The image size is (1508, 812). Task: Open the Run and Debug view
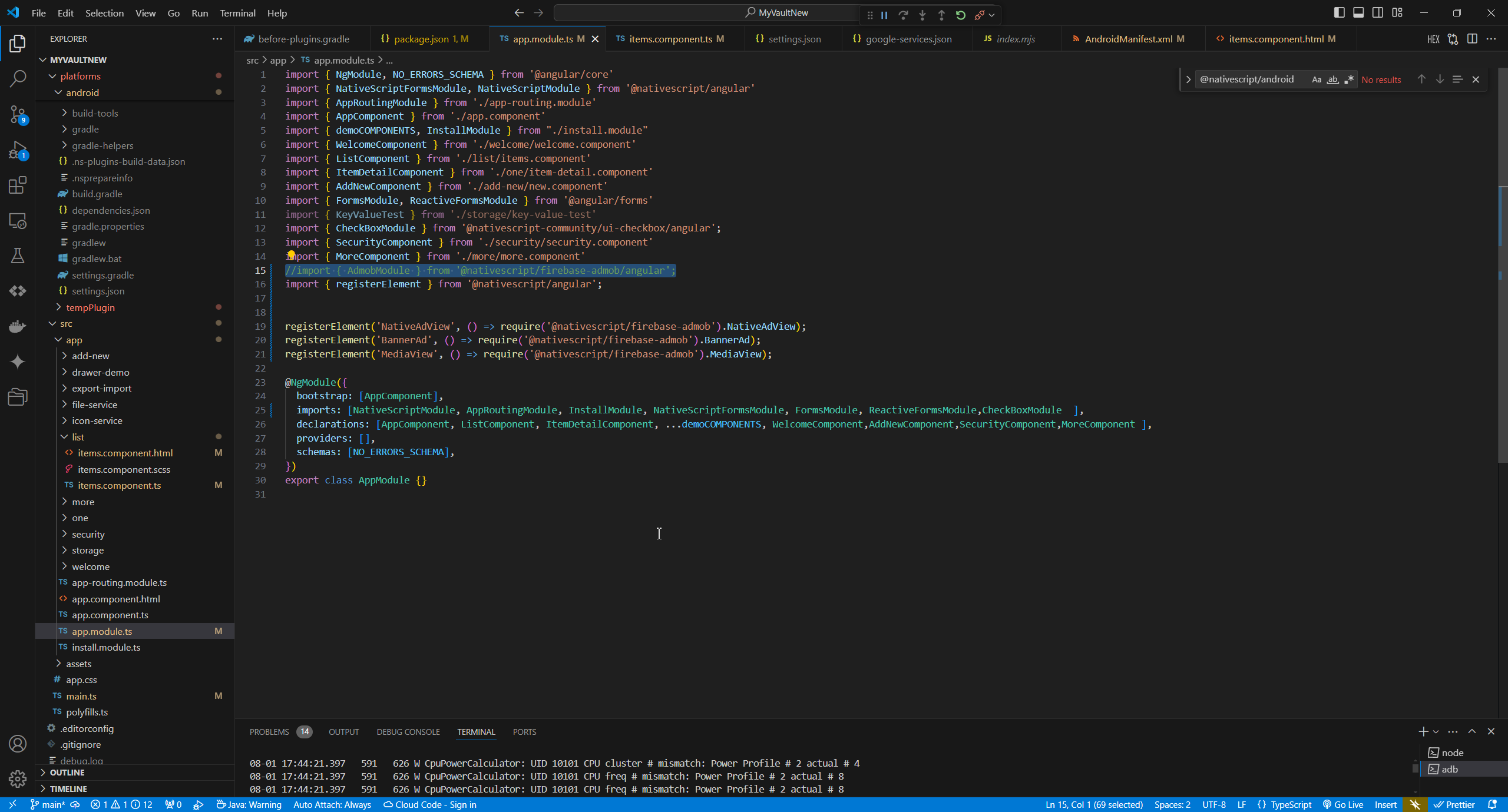point(18,150)
